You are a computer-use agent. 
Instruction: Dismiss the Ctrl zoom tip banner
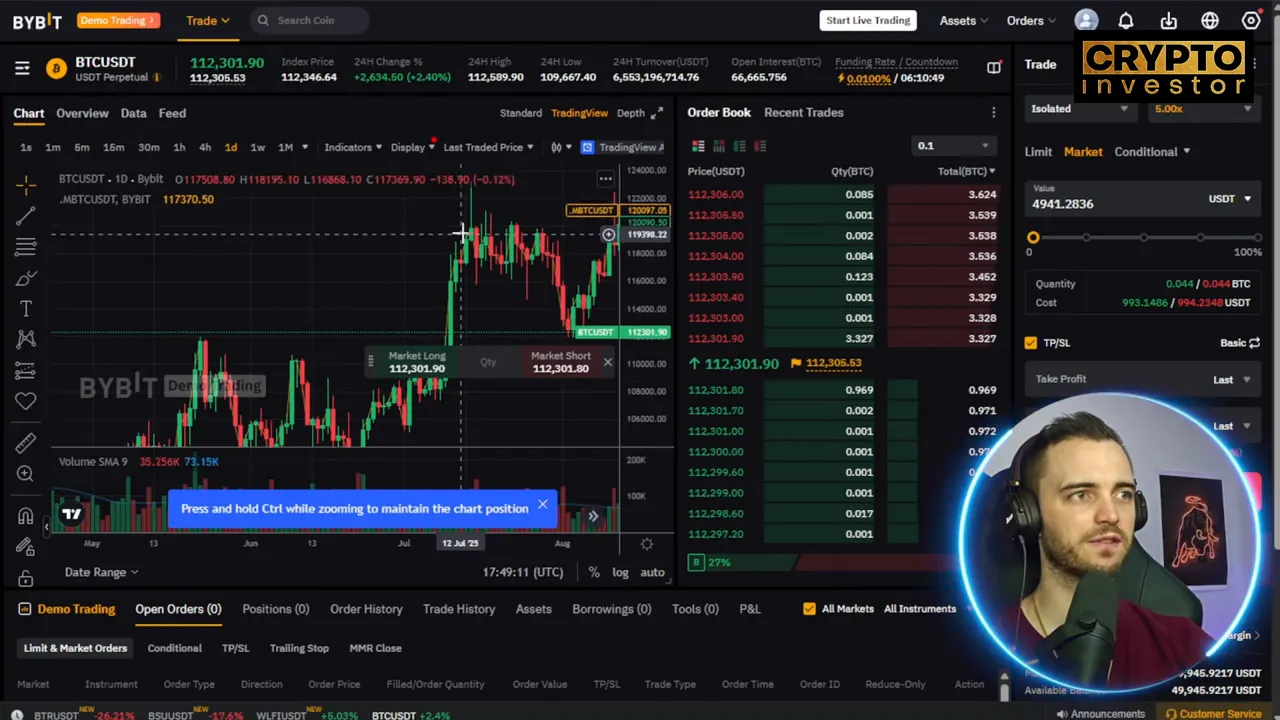[x=543, y=504]
